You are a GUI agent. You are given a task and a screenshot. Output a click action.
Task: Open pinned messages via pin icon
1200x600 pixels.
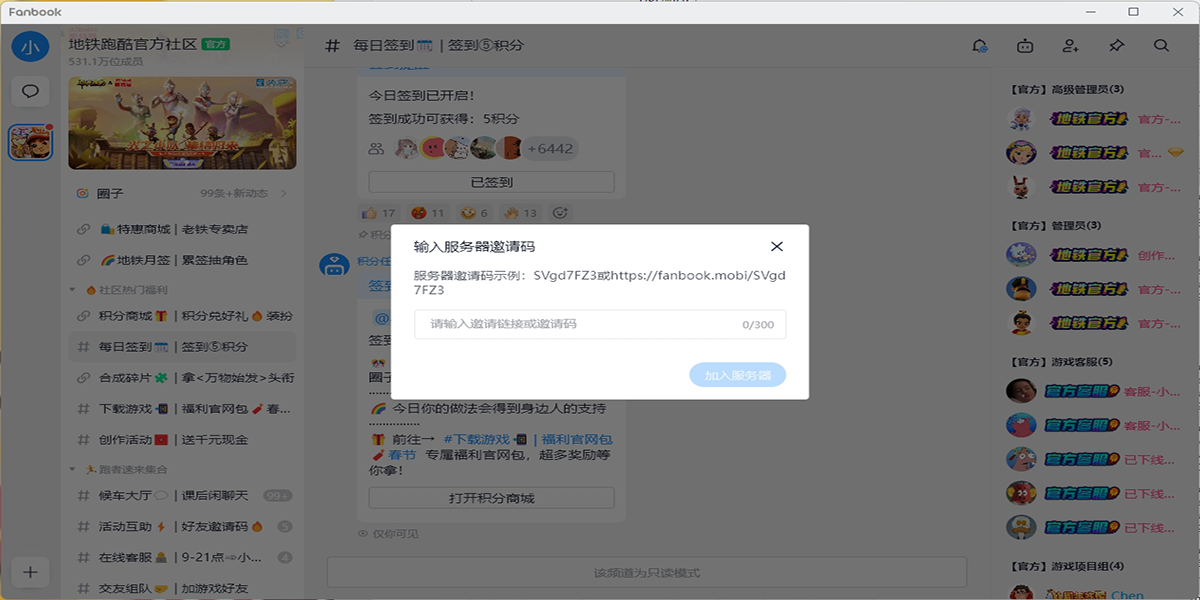click(1116, 45)
